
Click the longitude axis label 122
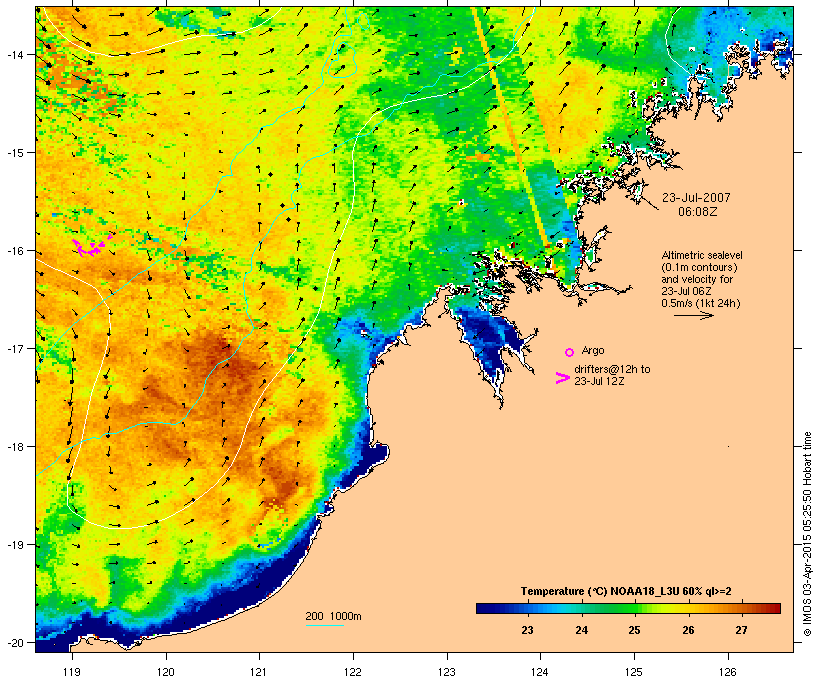353,672
